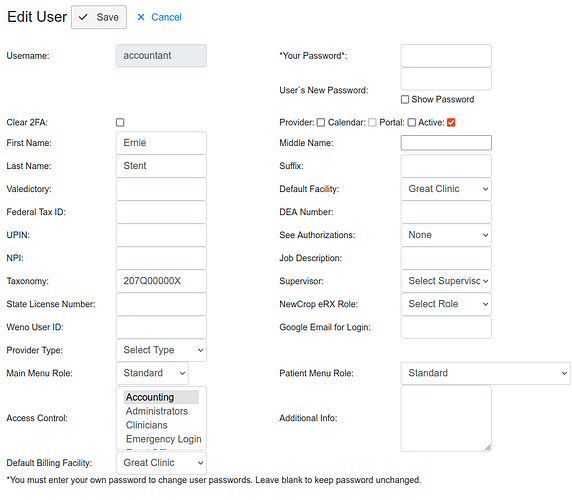Click the Middle Name input field
The height and width of the screenshot is (500, 572).
pyautogui.click(x=446, y=143)
